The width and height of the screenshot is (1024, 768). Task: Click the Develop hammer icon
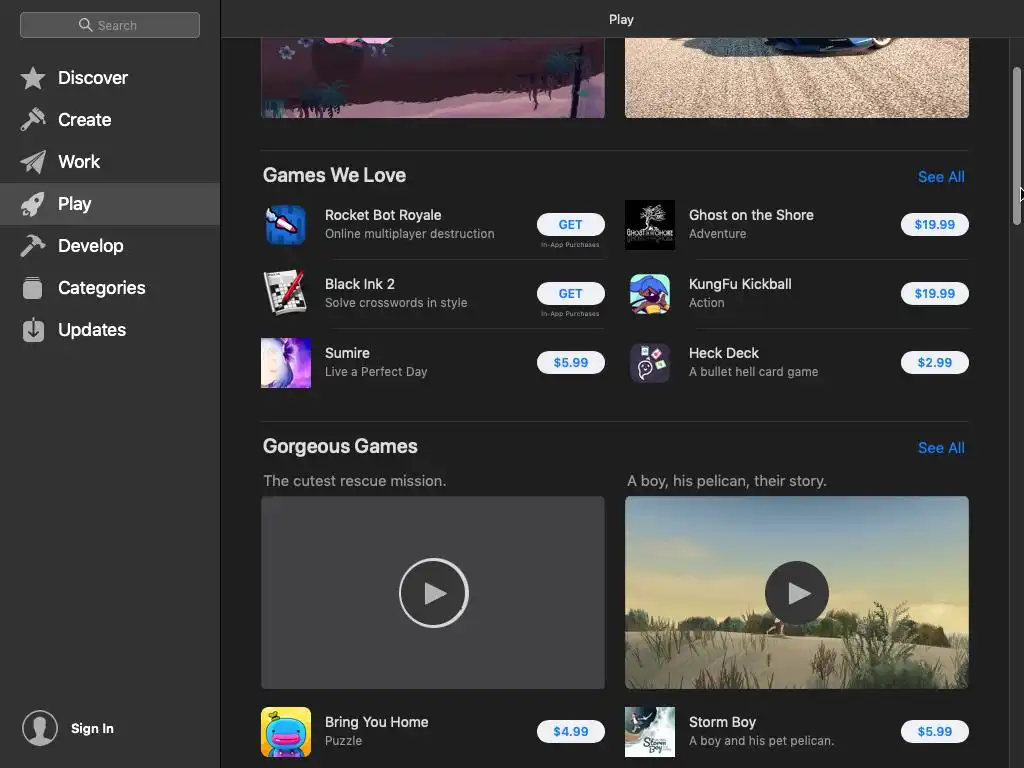(x=33, y=246)
